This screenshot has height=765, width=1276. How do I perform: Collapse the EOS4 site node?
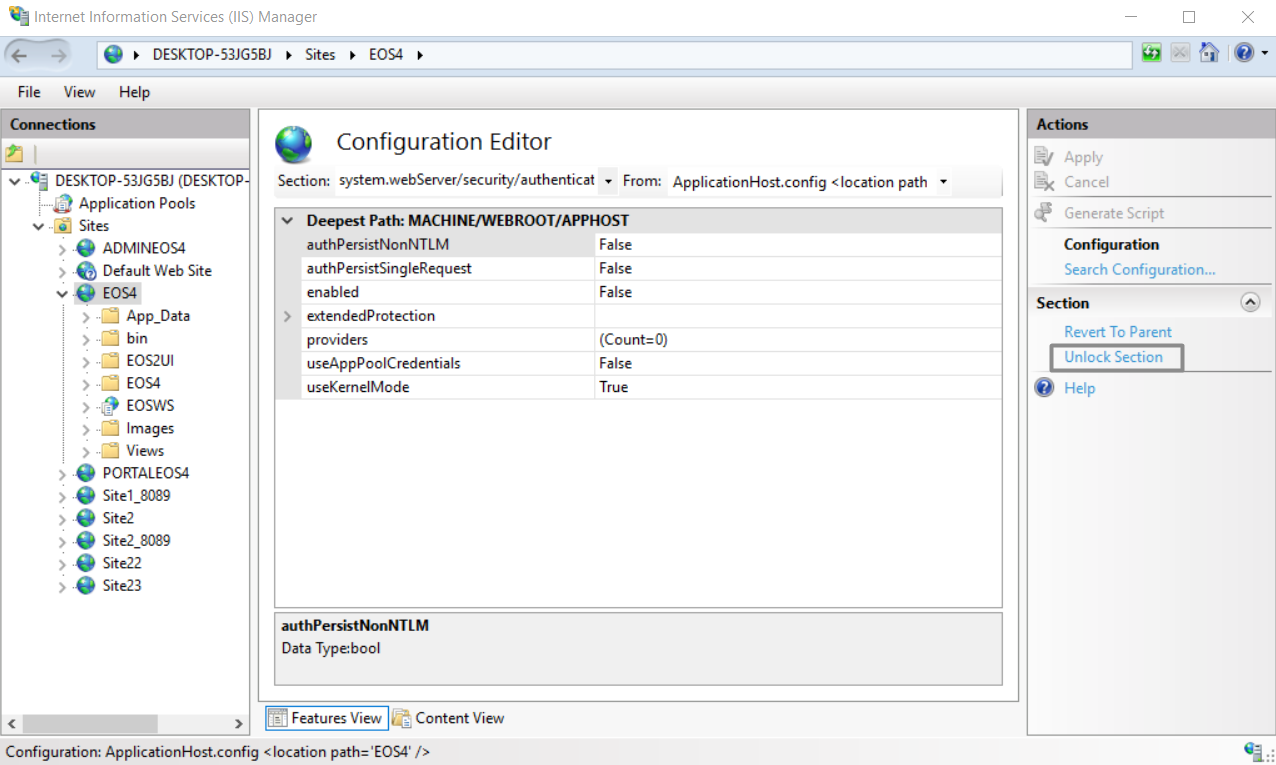tap(63, 294)
